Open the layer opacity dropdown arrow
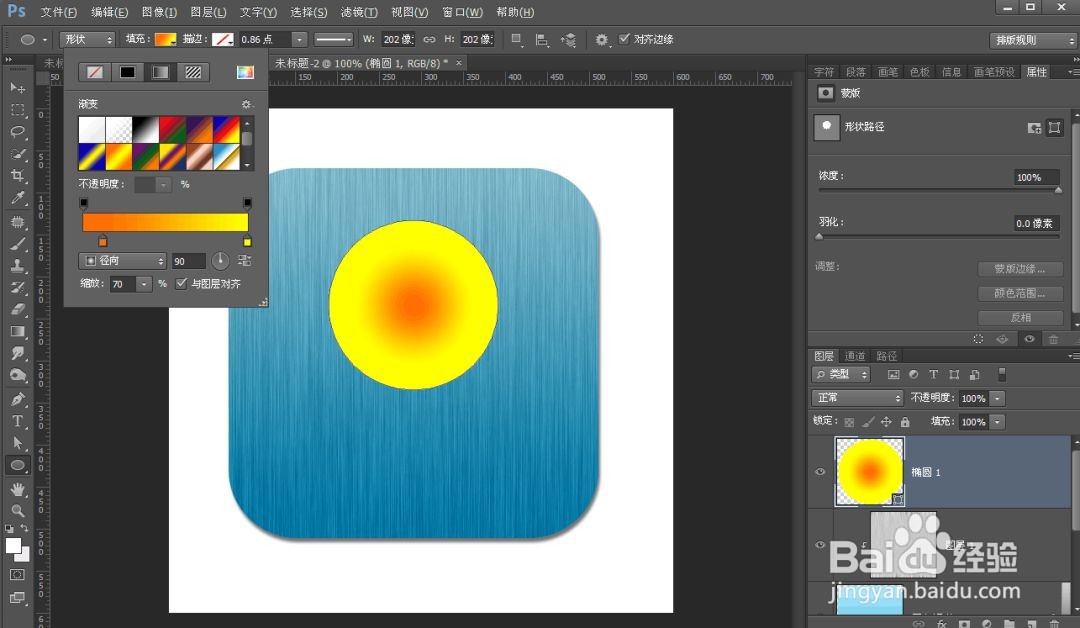The image size is (1080, 628). [x=997, y=398]
